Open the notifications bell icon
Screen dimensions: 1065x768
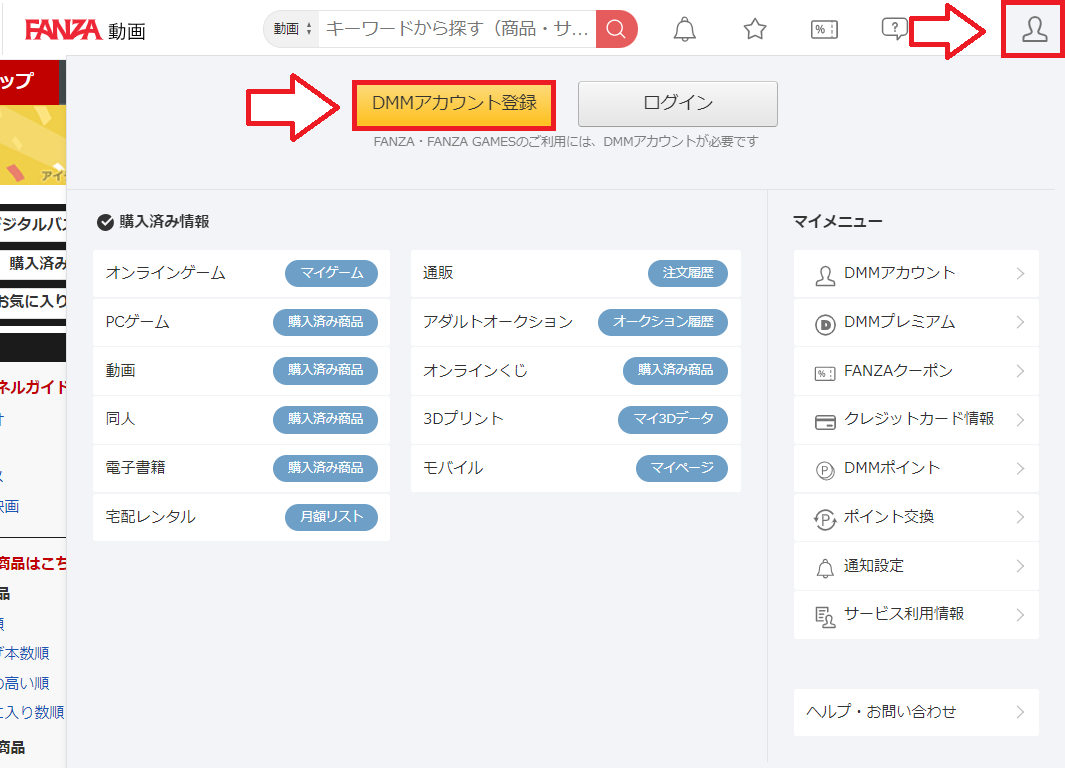click(685, 29)
